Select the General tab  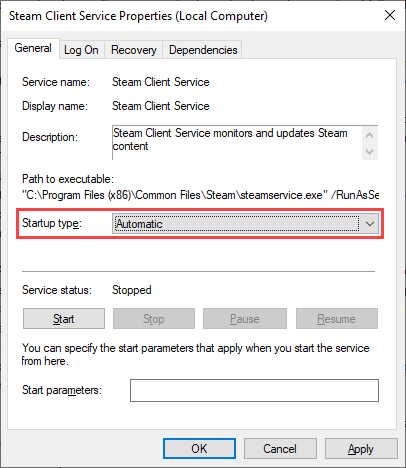tap(33, 48)
